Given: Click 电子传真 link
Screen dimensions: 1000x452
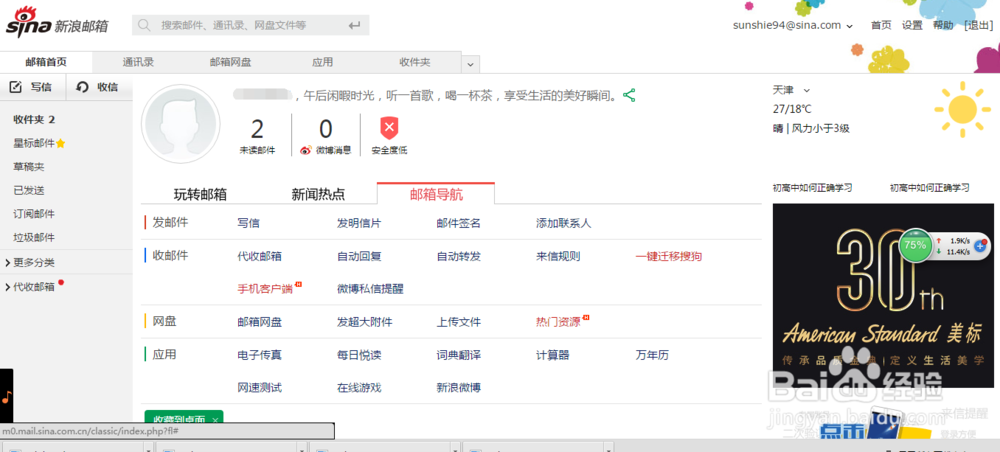Looking at the screenshot, I should [x=259, y=355].
